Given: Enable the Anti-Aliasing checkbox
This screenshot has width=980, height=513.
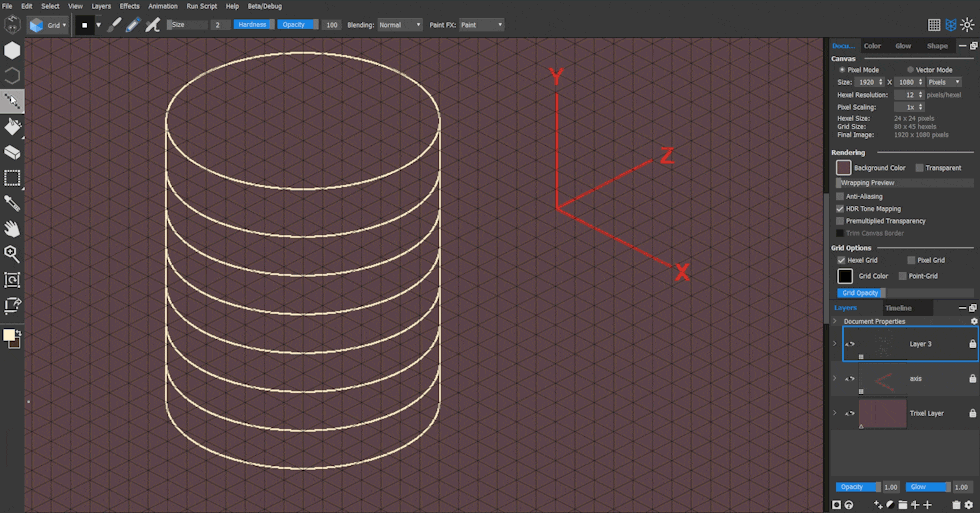Looking at the screenshot, I should (x=840, y=197).
